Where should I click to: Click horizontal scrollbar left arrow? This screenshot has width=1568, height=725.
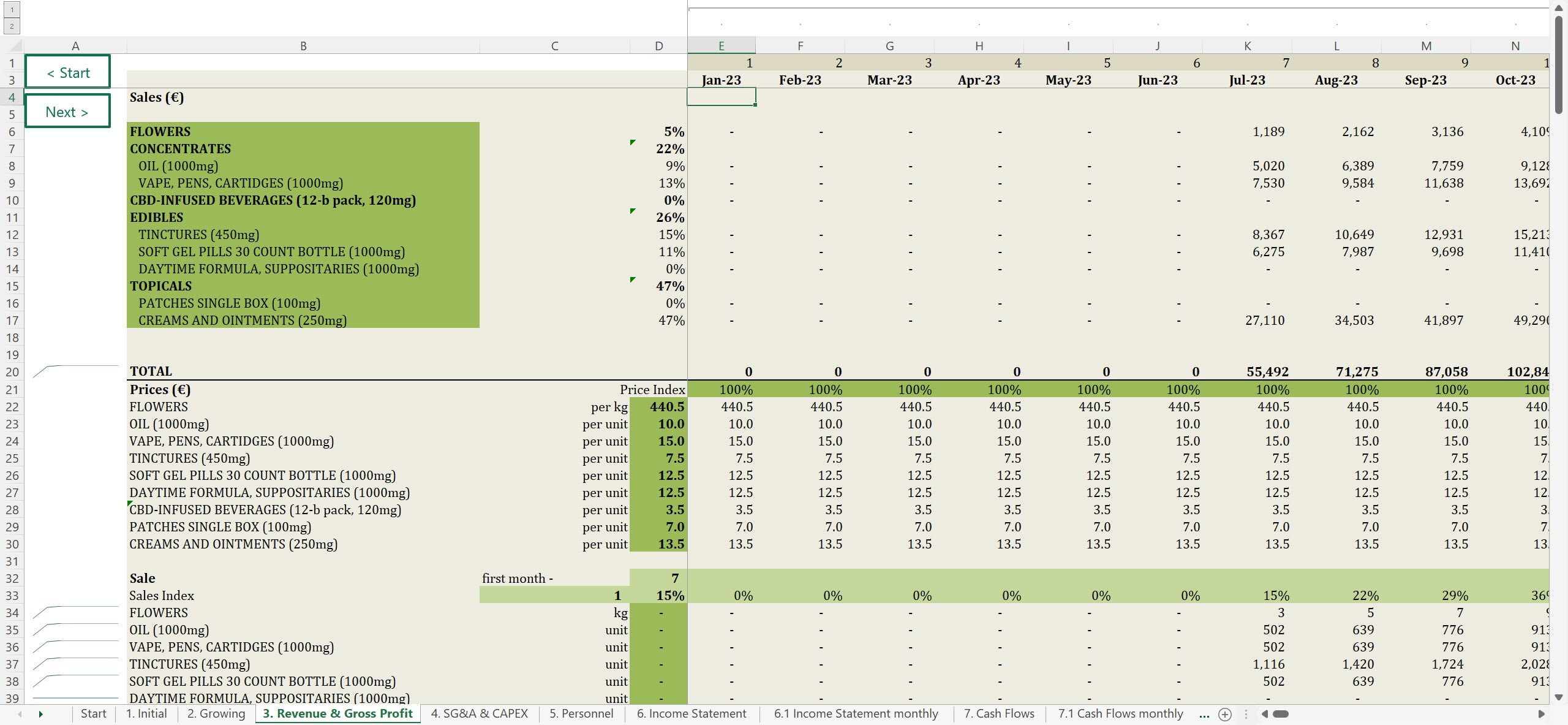1264,714
